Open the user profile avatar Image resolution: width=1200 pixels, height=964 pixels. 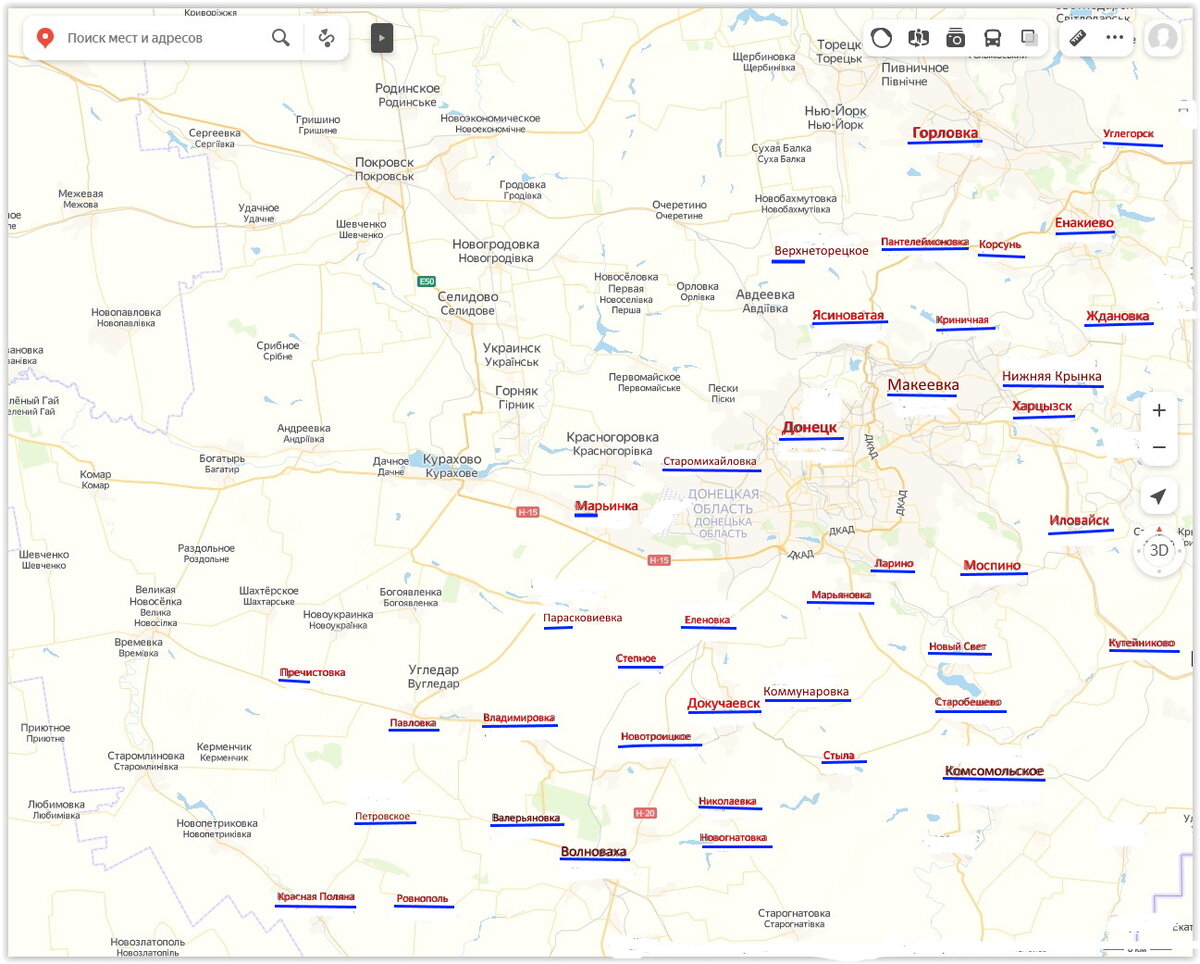point(1162,38)
